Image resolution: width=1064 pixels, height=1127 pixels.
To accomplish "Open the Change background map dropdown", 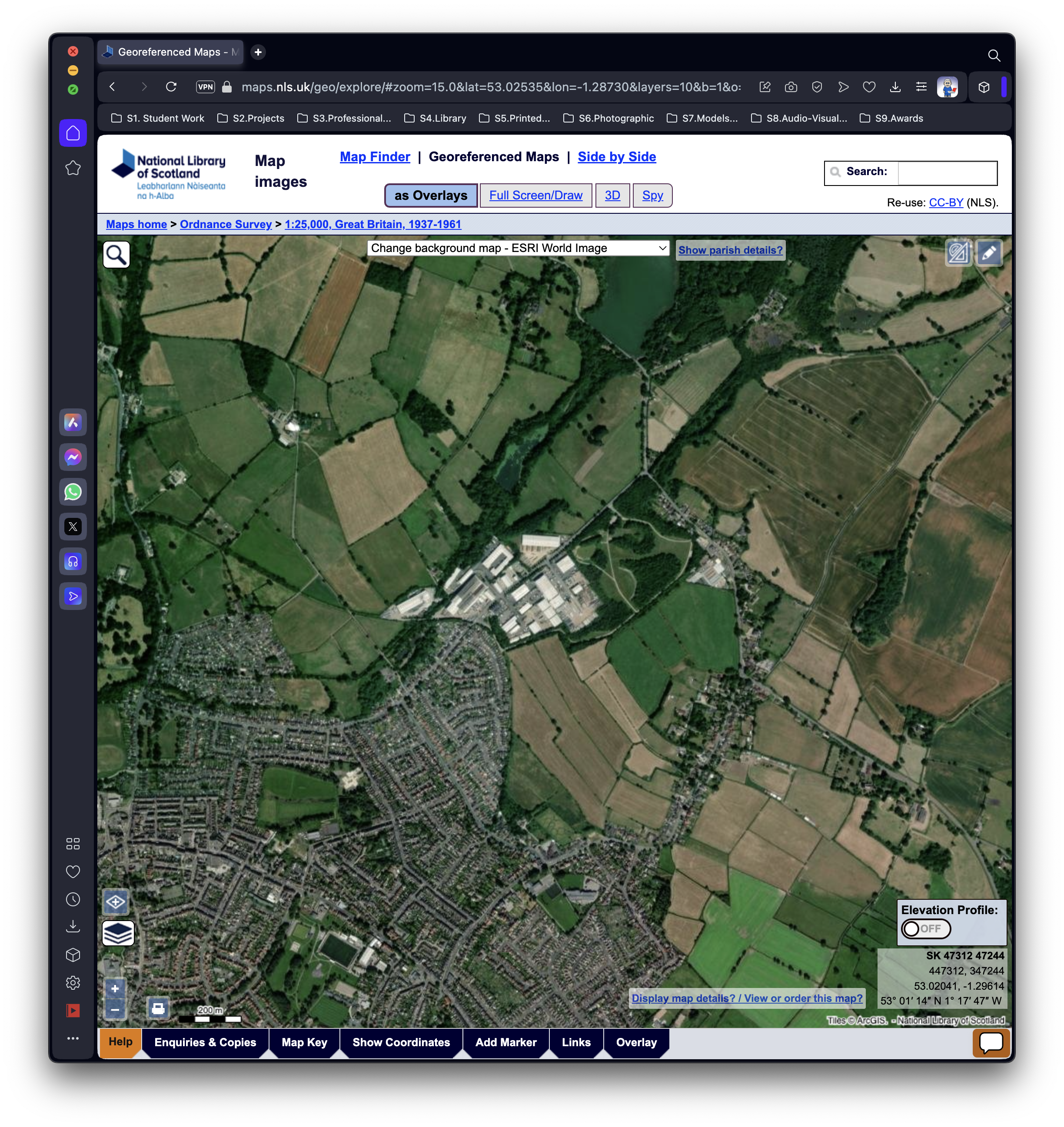I will click(518, 249).
